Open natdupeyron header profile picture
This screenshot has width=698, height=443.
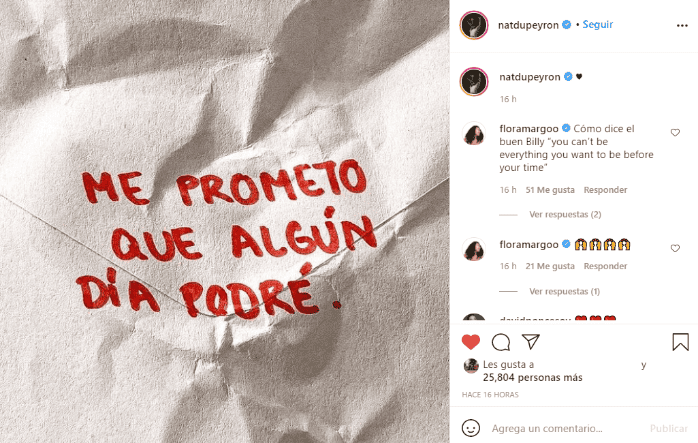(474, 25)
